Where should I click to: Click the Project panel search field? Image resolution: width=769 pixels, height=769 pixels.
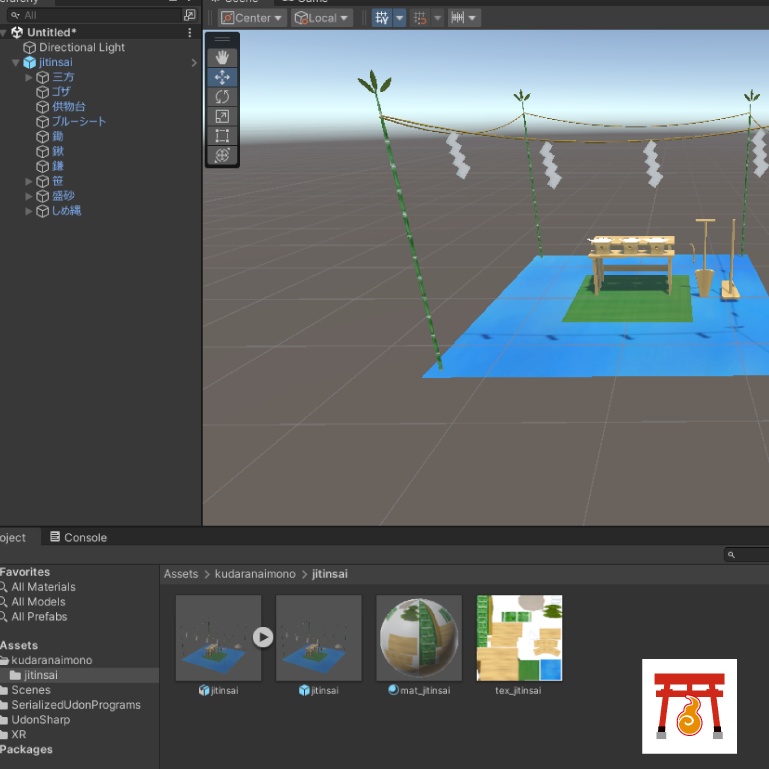click(x=746, y=555)
